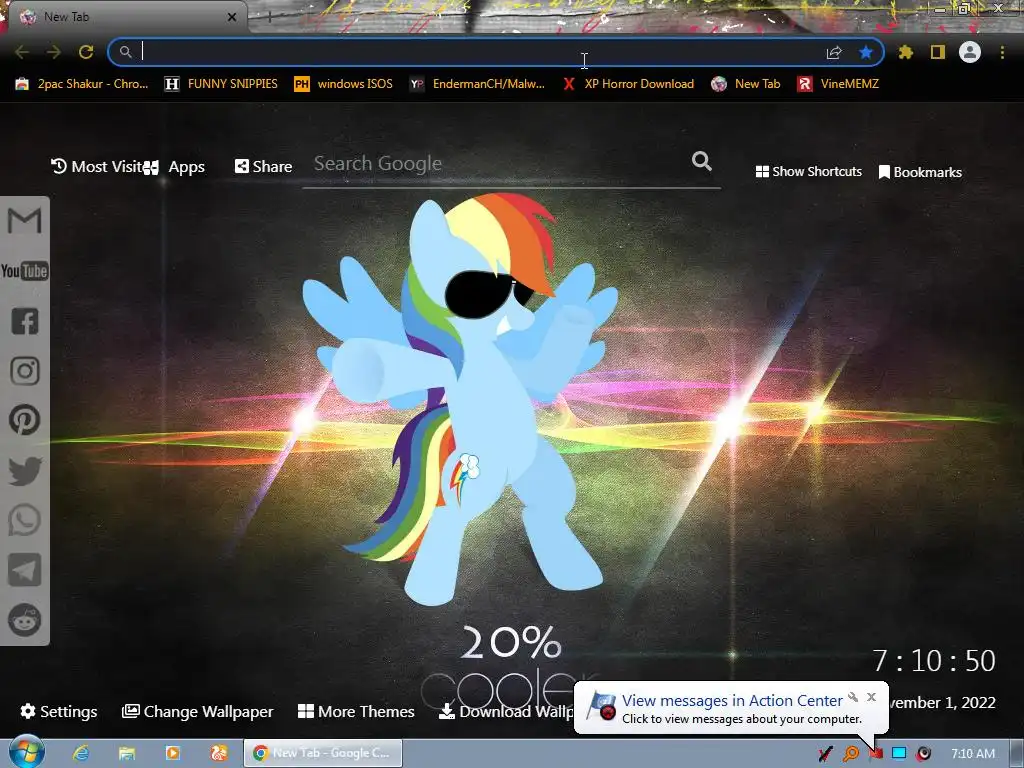The height and width of the screenshot is (768, 1024).
Task: Select Chrome New Tab taskbar button
Action: pos(323,753)
